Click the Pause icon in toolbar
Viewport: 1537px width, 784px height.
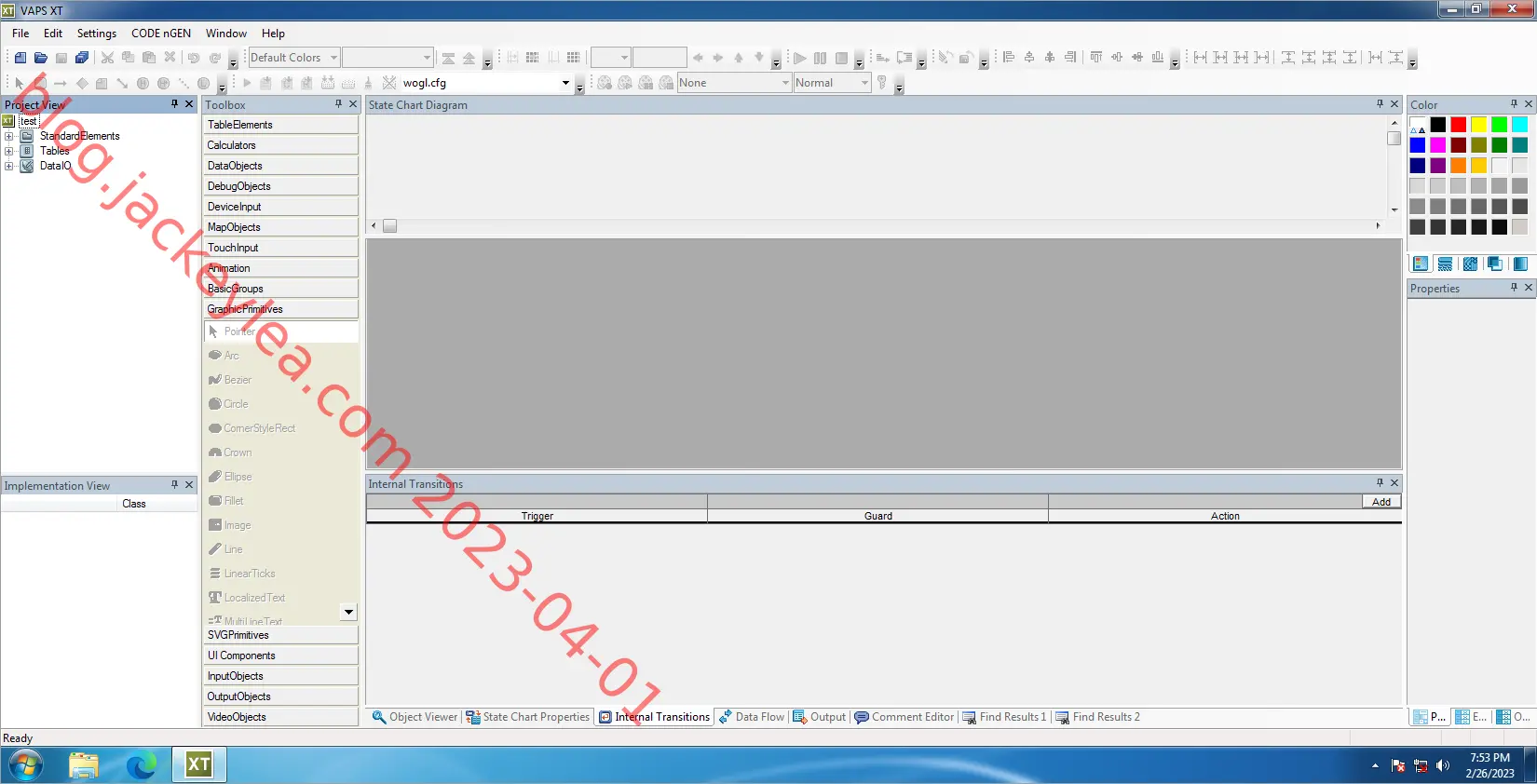(821, 58)
